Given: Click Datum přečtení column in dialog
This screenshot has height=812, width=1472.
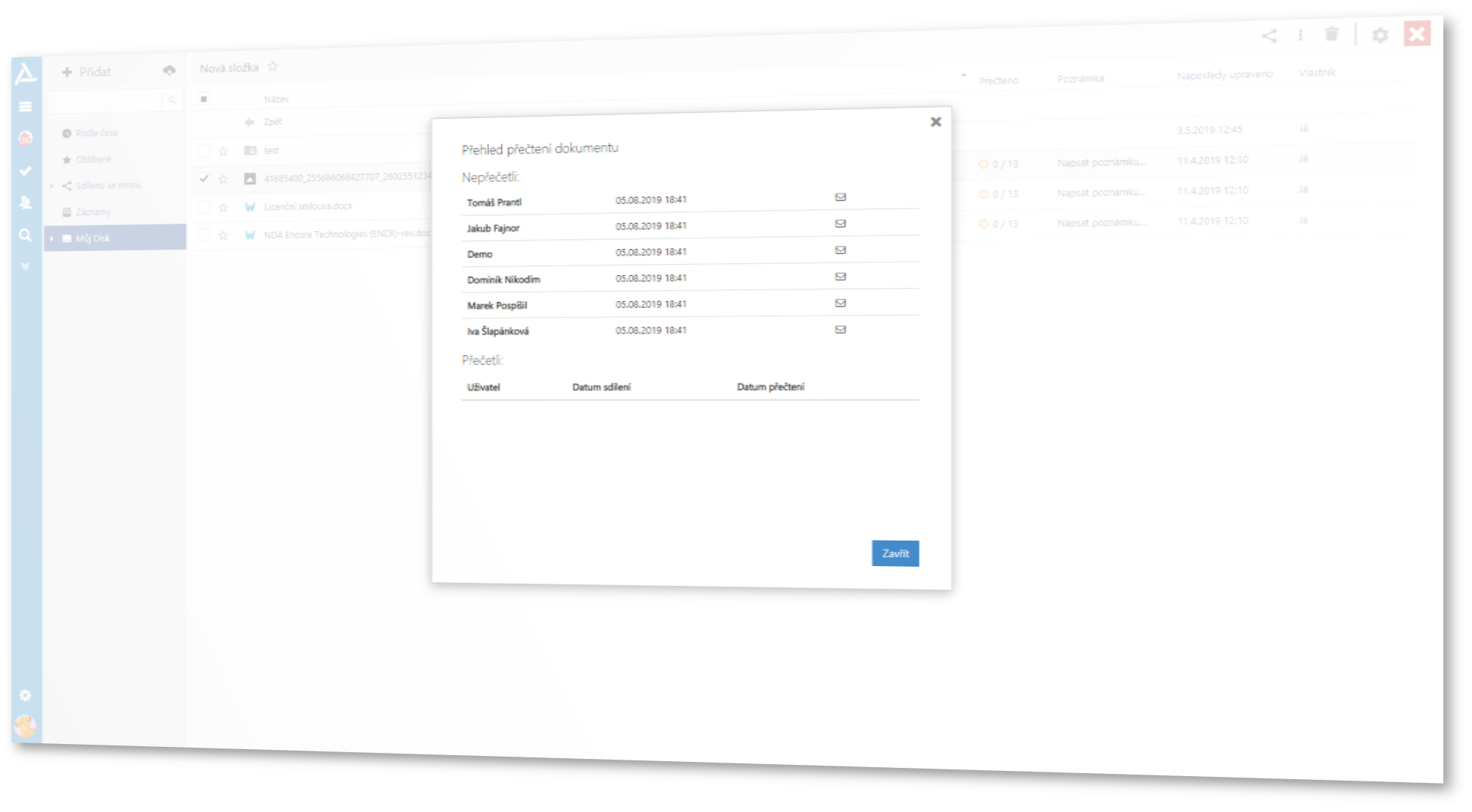Looking at the screenshot, I should click(770, 387).
